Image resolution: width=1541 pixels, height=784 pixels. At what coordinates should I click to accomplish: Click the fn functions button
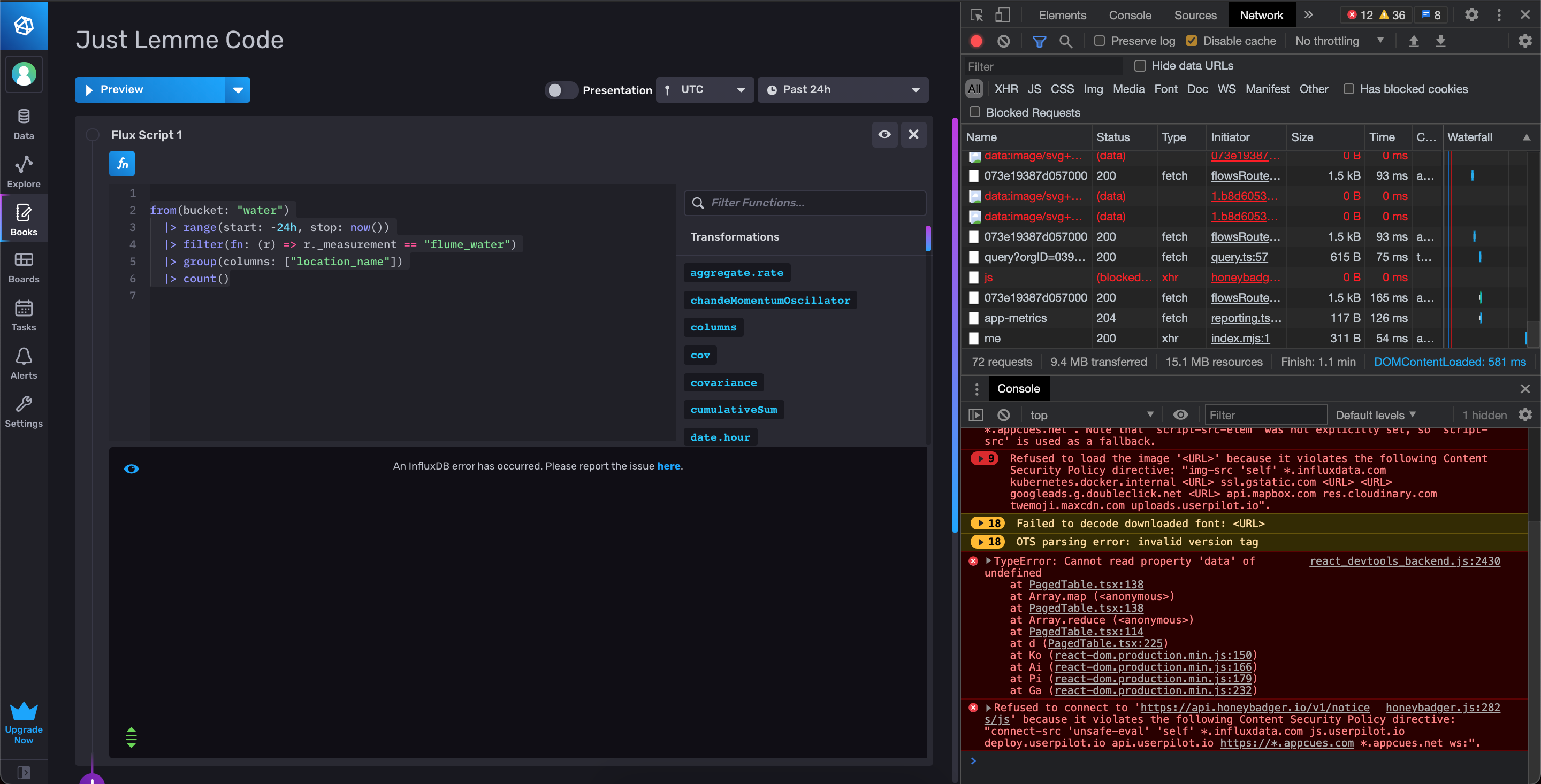[122, 164]
